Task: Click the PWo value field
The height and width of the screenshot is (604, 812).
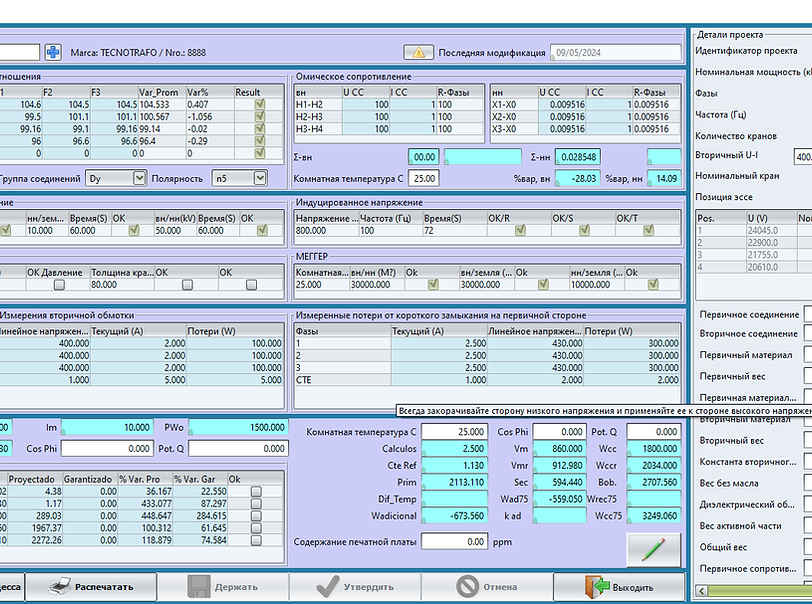Action: pyautogui.click(x=238, y=427)
